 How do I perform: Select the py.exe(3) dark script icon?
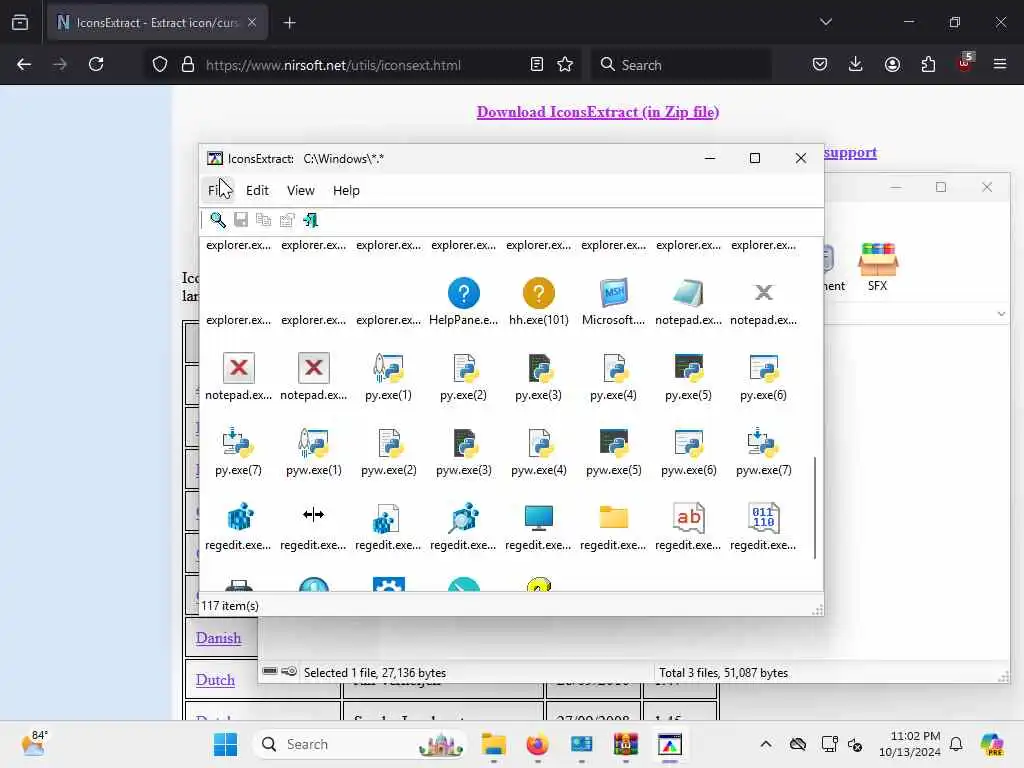pyautogui.click(x=539, y=368)
